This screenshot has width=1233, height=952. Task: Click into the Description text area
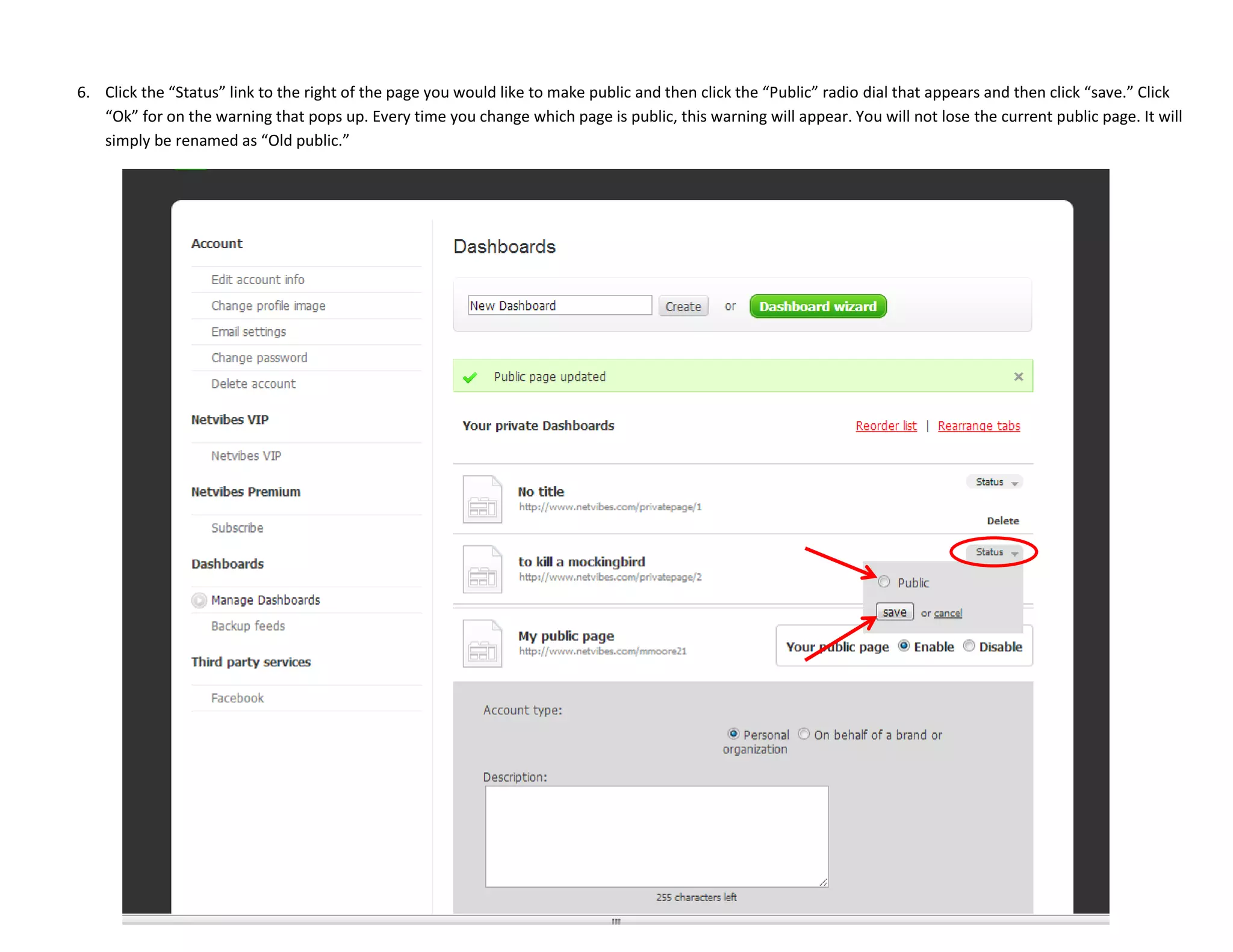pos(656,836)
